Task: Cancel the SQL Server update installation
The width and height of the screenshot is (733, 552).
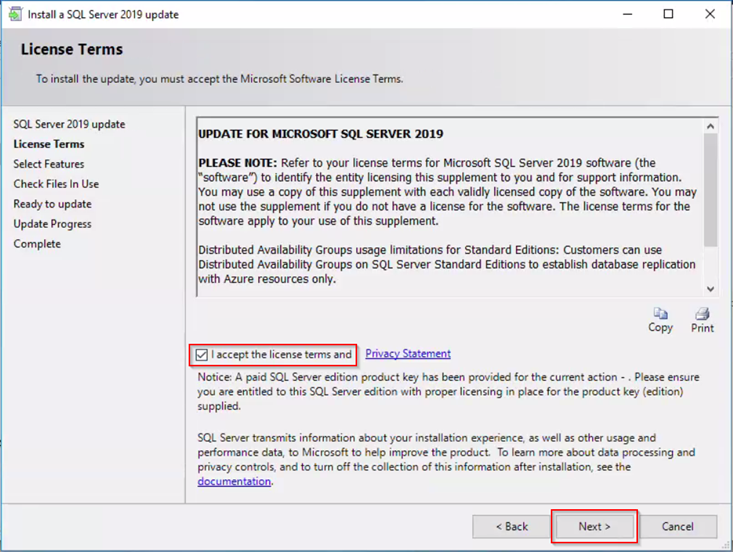Action: (x=677, y=526)
